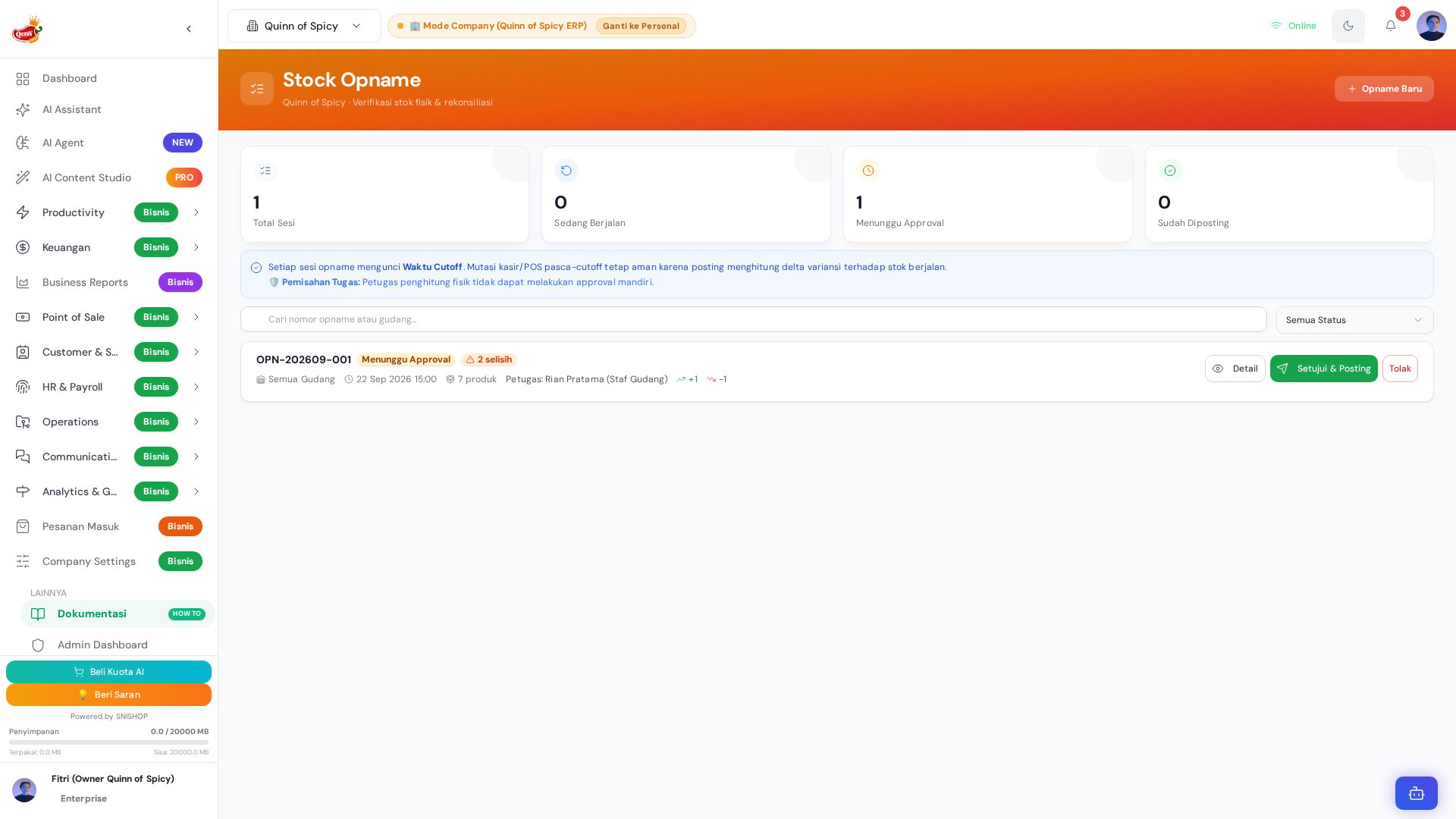Open the AI Agent menu item
Viewport: 1456px width, 819px height.
coord(108,143)
